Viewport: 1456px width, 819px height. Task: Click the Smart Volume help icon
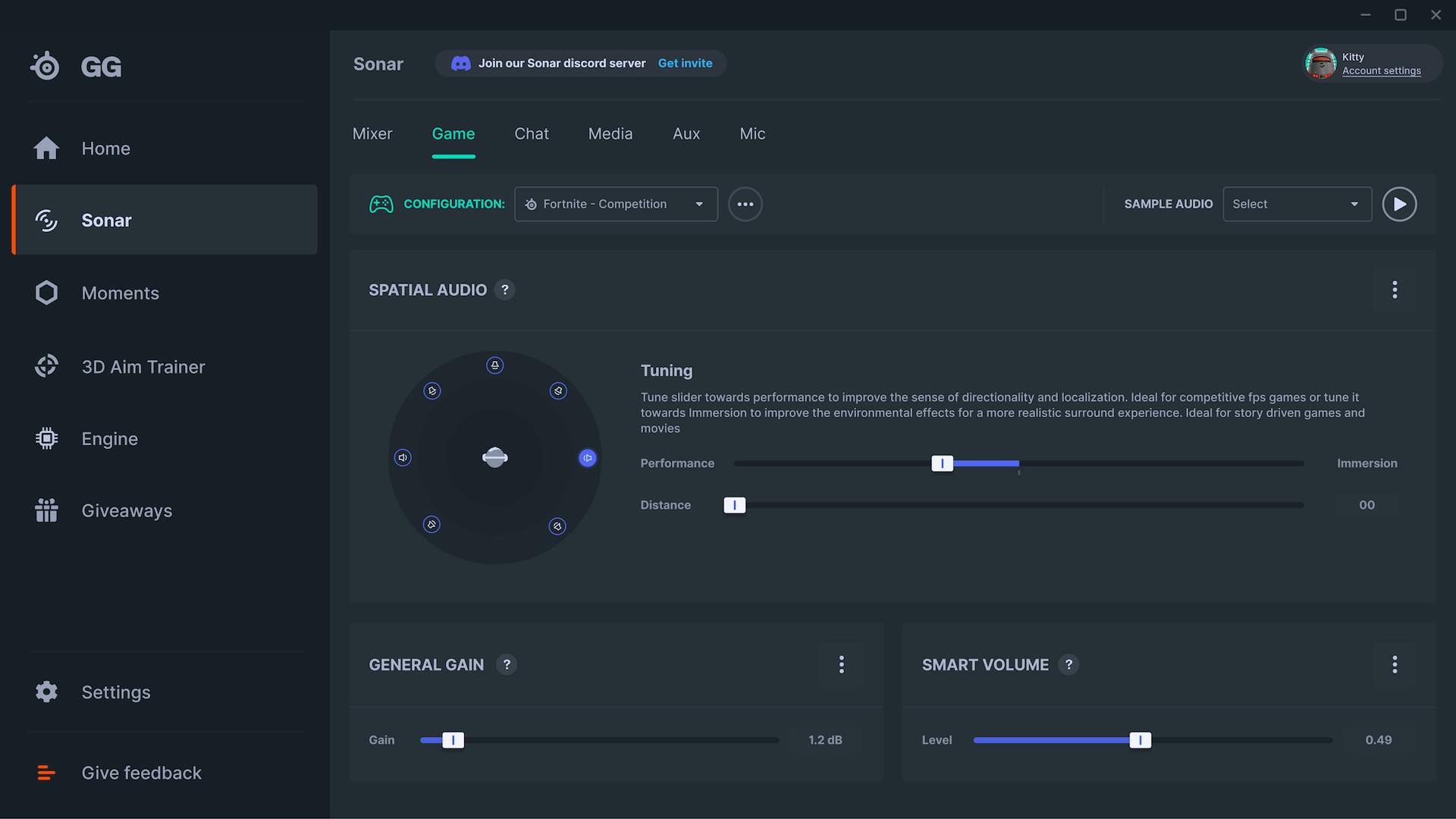click(1068, 665)
